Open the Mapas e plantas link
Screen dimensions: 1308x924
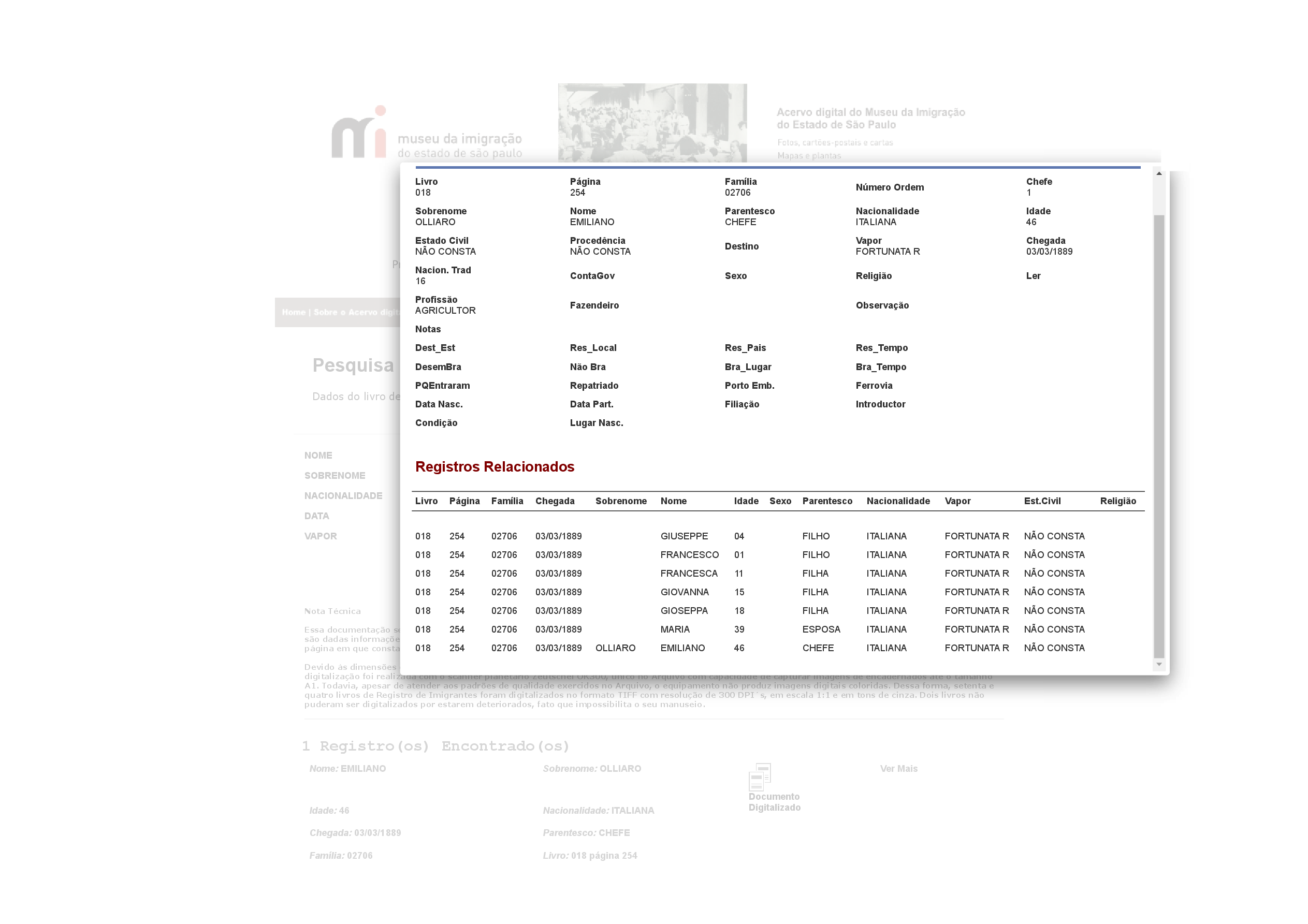[808, 155]
